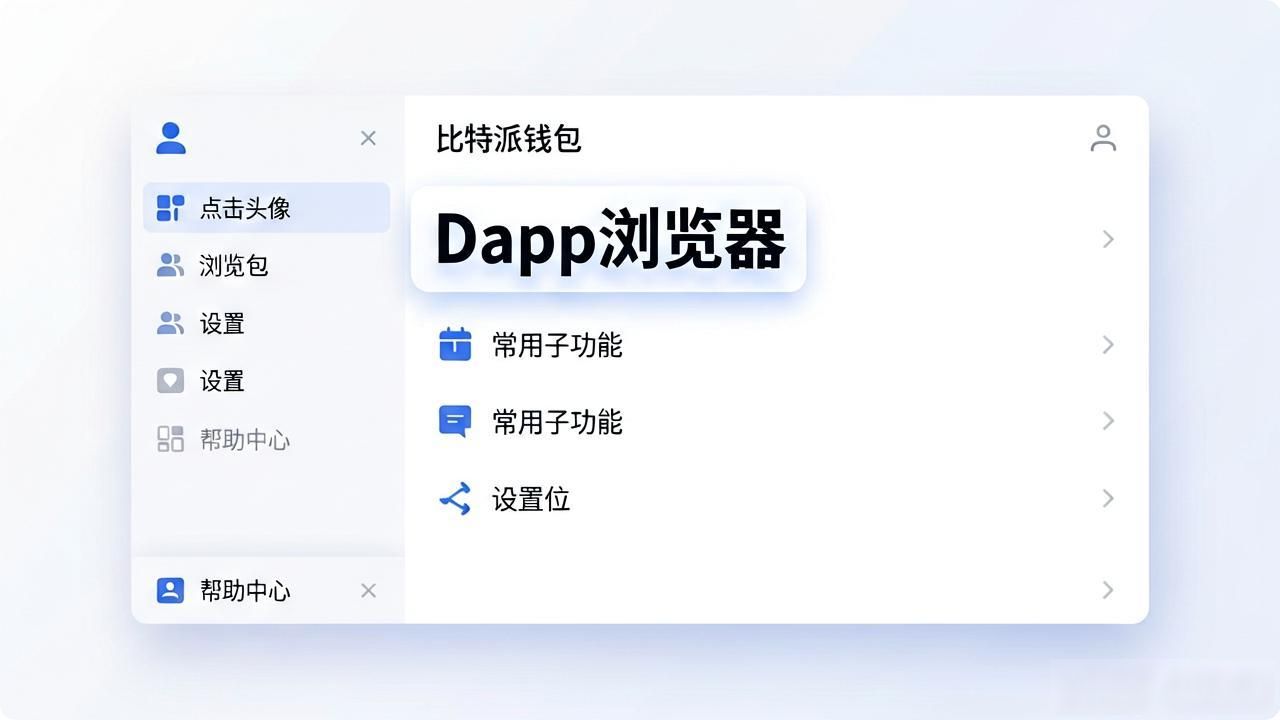This screenshot has height=720, width=1280.
Task: Expand the Dapp浏览器 row chevron
Action: [1108, 239]
